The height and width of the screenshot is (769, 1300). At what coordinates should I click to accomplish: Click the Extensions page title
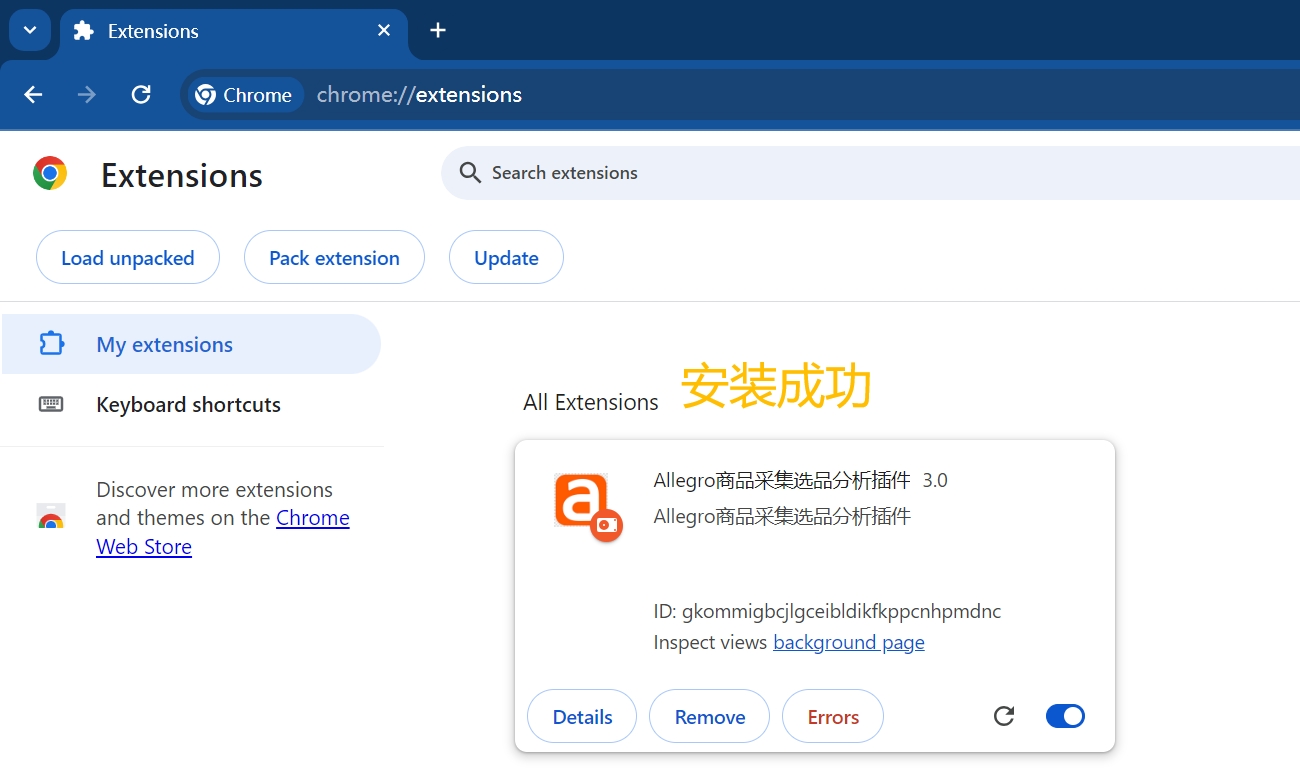click(x=182, y=175)
